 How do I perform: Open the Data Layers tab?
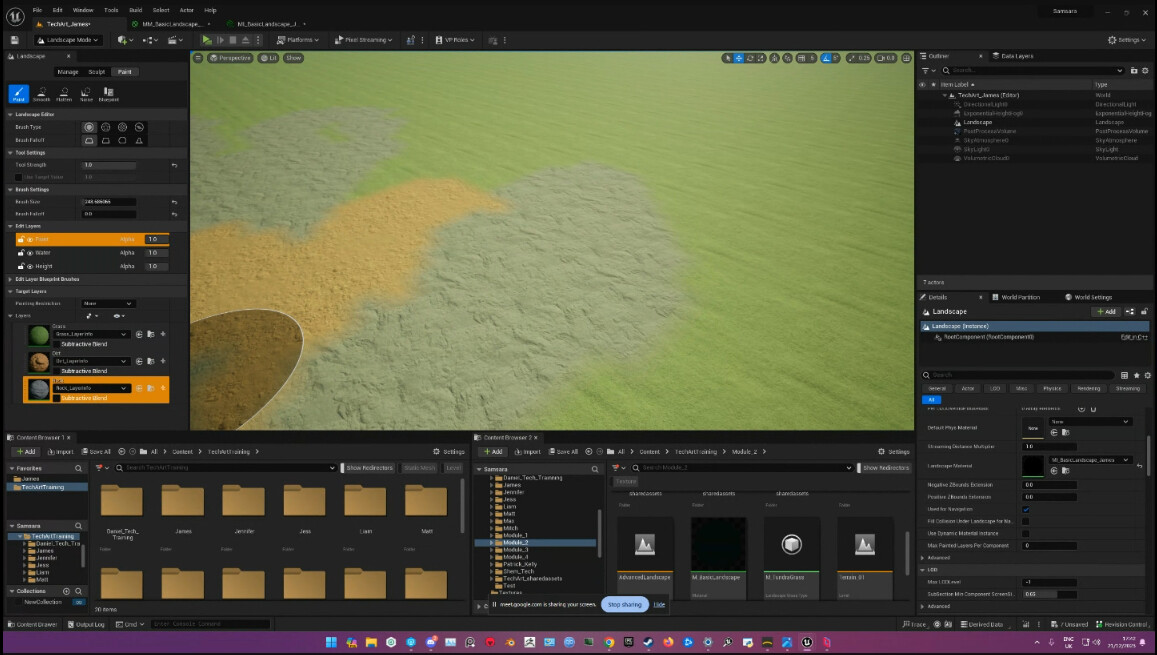(1013, 56)
